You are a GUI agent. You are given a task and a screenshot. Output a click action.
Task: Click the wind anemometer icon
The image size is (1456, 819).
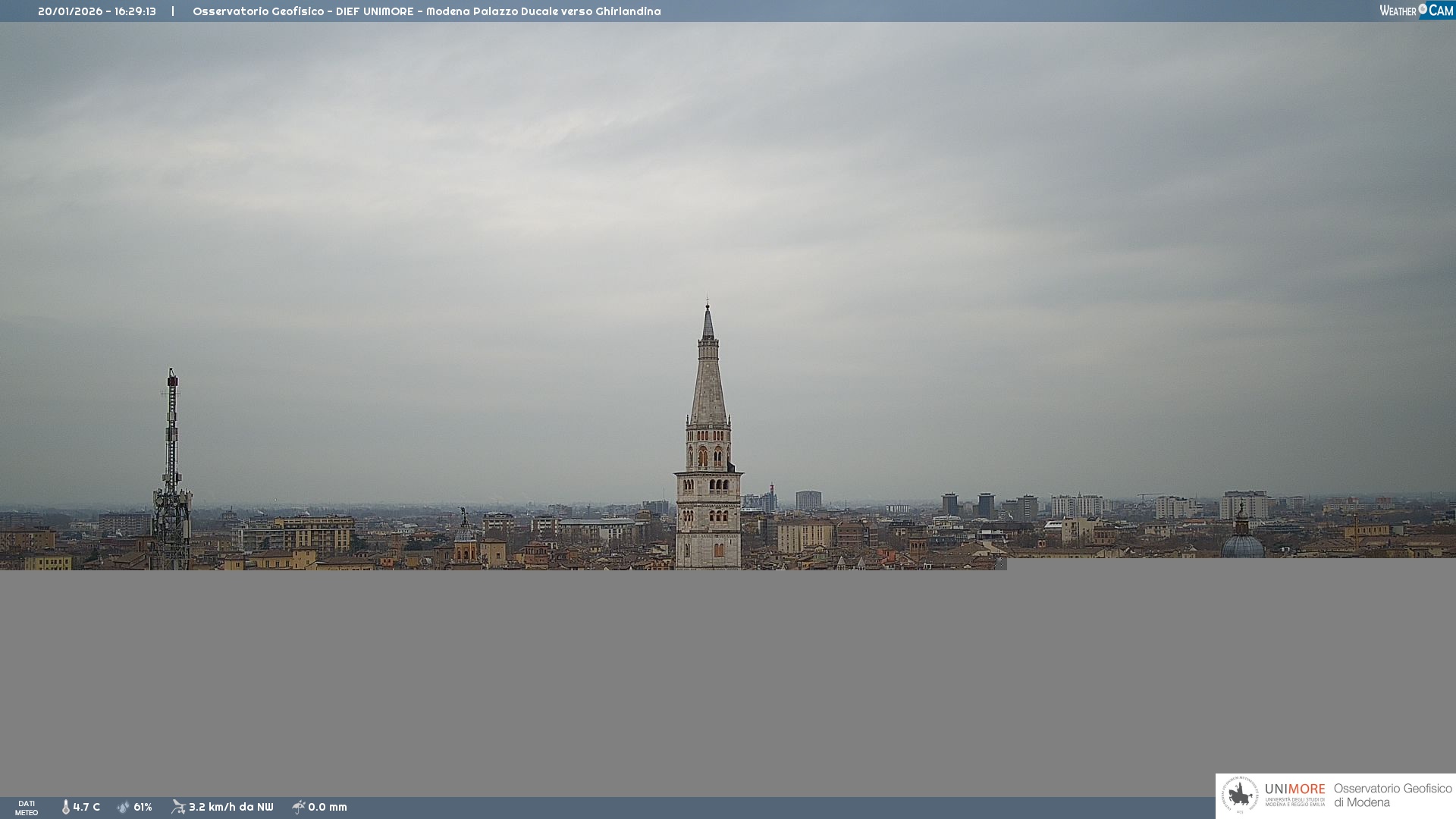(x=178, y=807)
